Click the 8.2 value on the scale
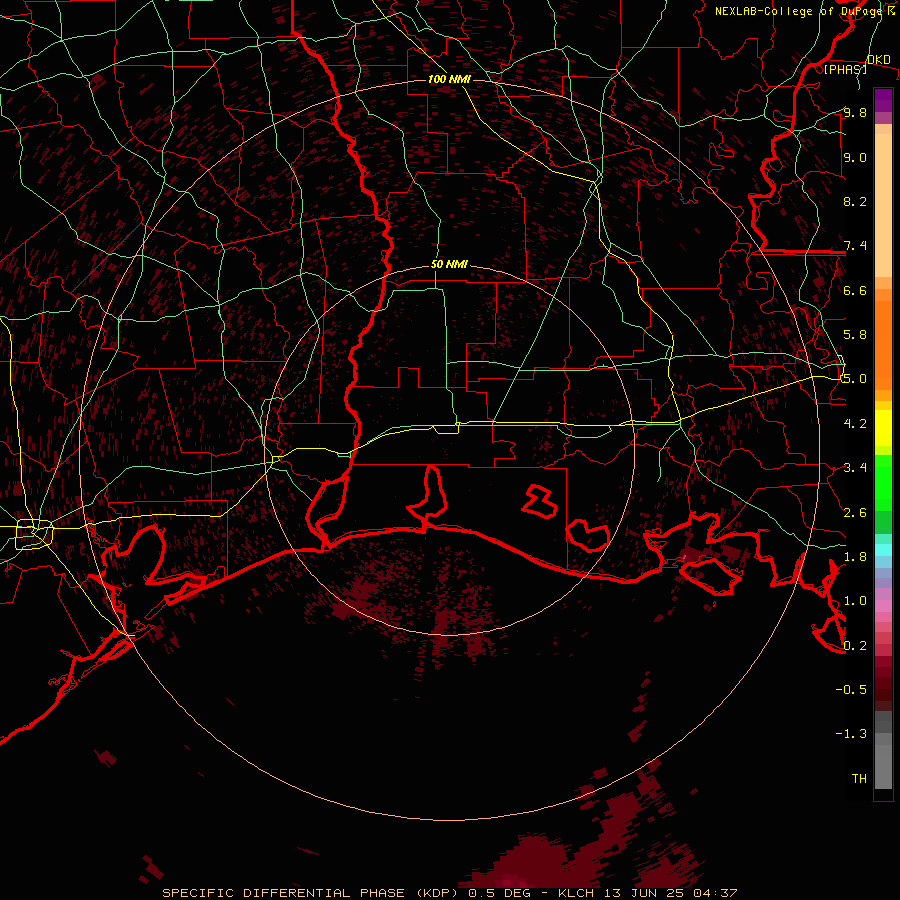The image size is (900, 900). click(x=855, y=201)
